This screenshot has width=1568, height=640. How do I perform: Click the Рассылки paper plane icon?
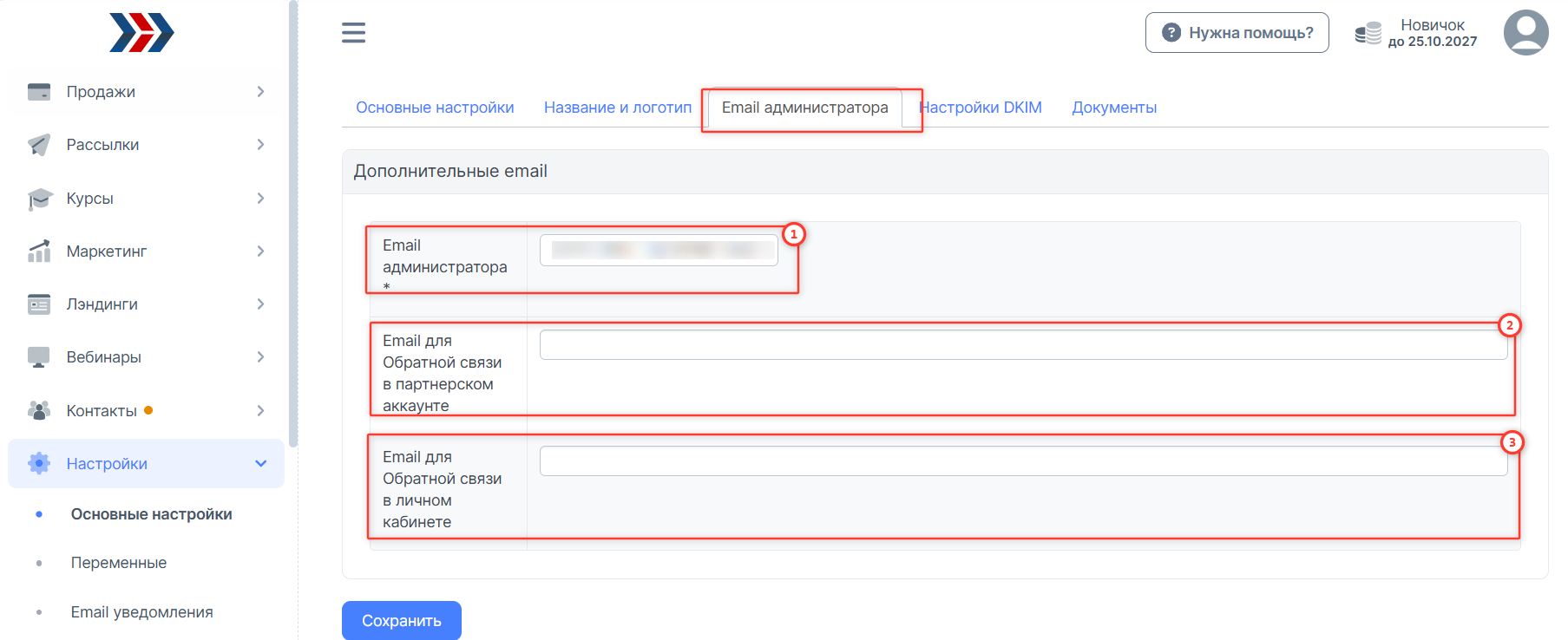coord(39,145)
